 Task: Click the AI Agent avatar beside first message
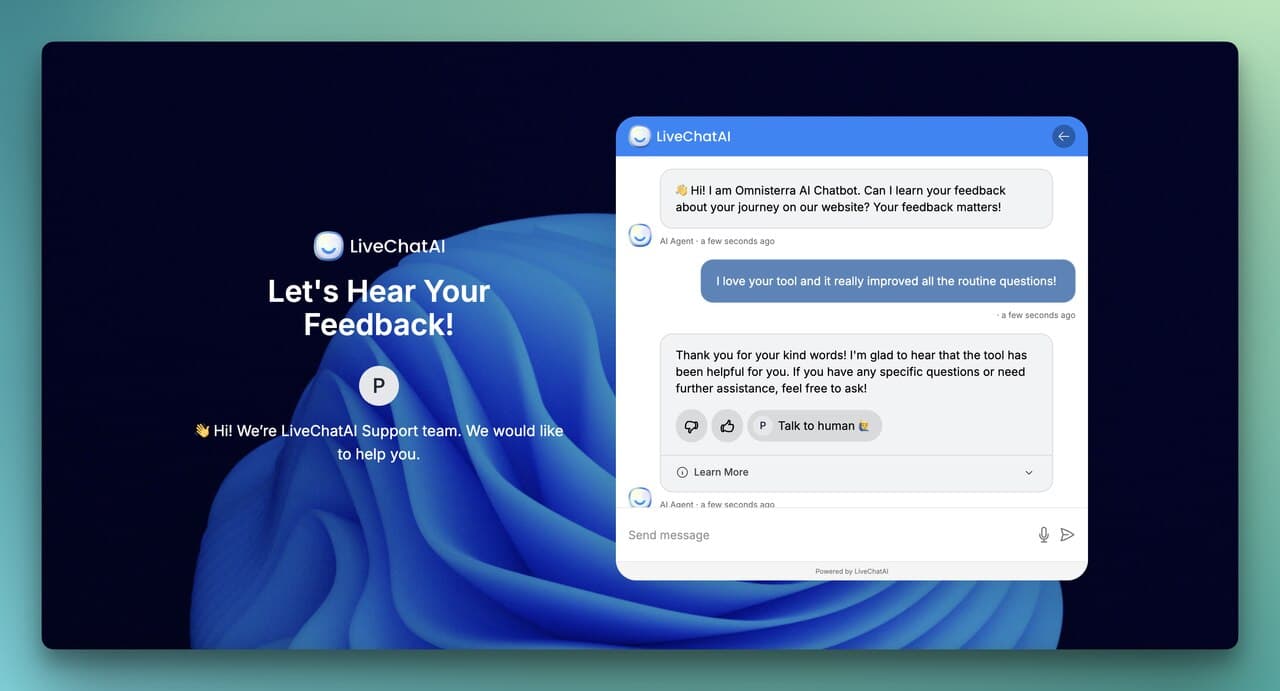coord(640,235)
